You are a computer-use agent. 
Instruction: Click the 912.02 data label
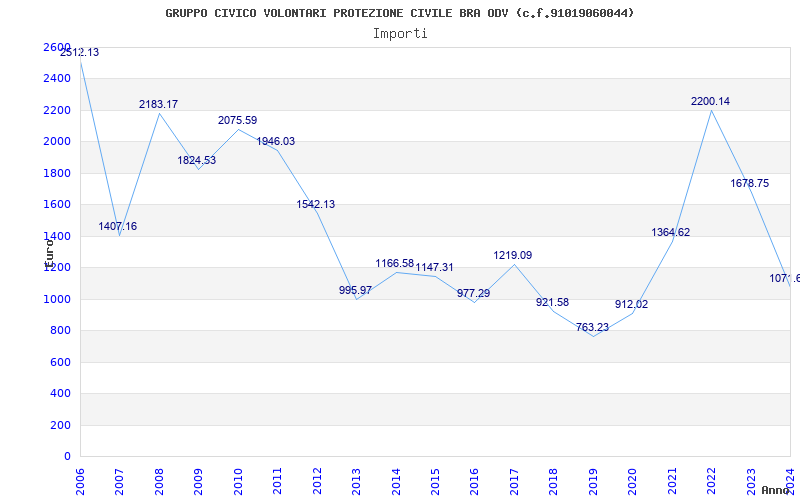tap(632, 305)
